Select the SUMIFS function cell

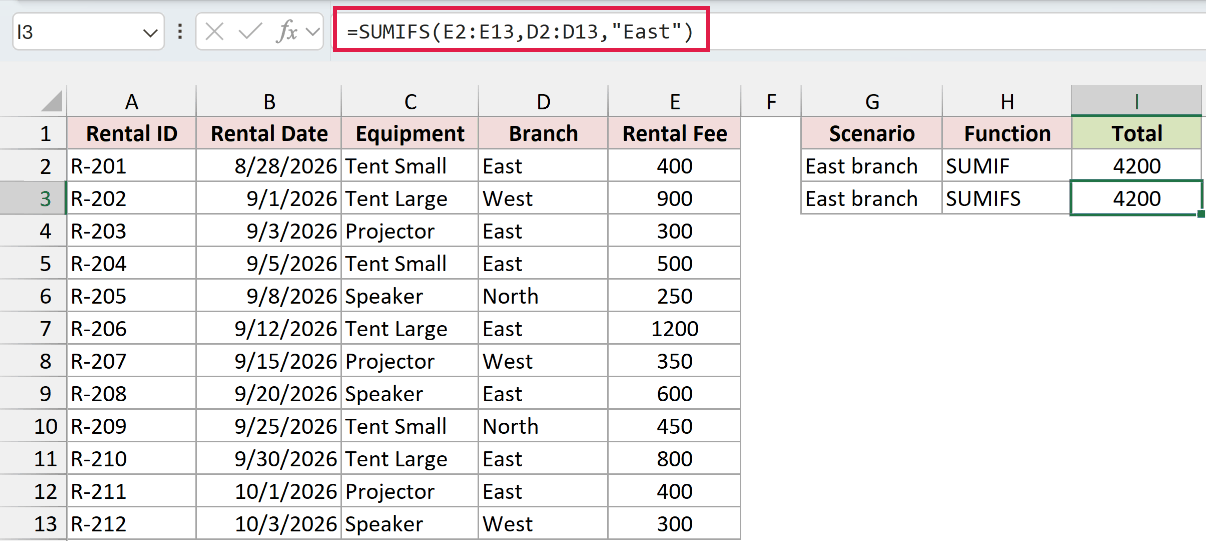[1007, 198]
